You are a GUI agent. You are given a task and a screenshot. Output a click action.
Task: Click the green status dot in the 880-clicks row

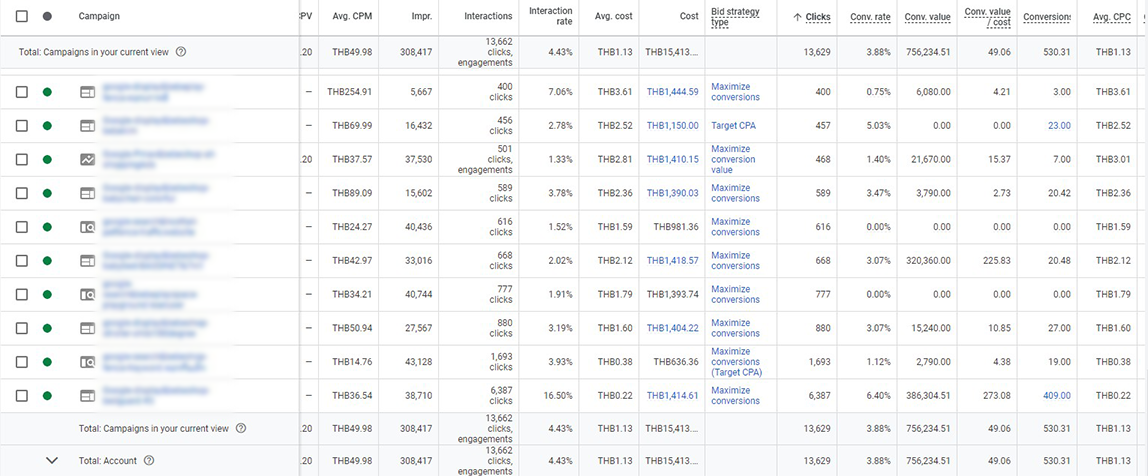48,328
